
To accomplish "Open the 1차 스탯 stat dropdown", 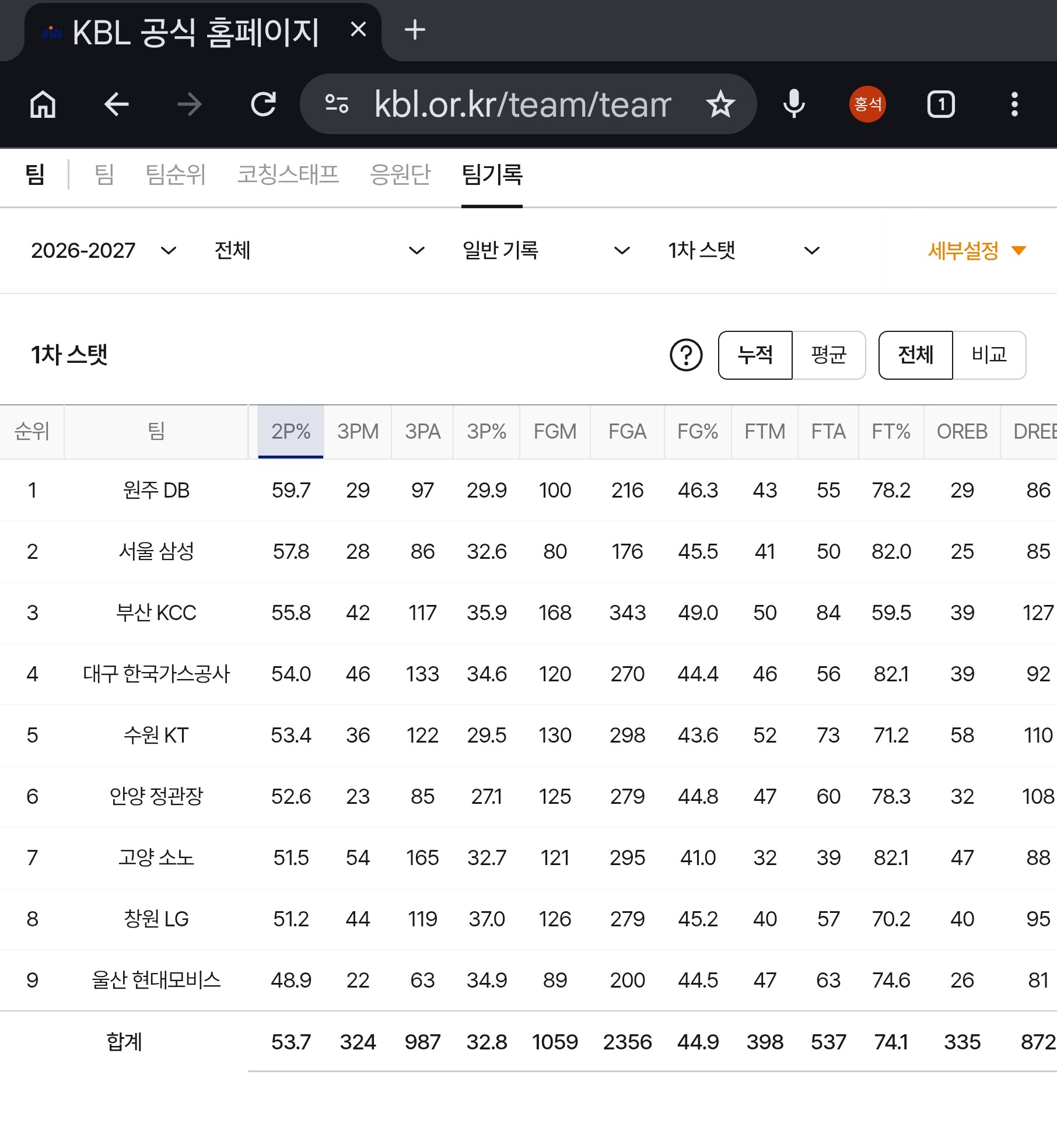I will pyautogui.click(x=744, y=251).
